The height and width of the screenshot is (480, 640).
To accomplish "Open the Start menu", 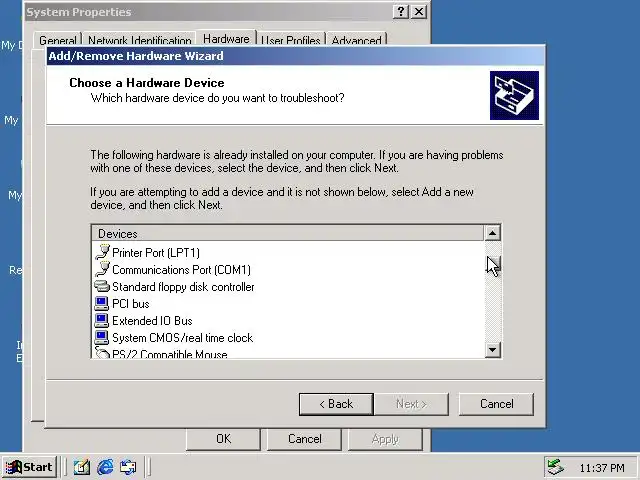I will (29, 467).
